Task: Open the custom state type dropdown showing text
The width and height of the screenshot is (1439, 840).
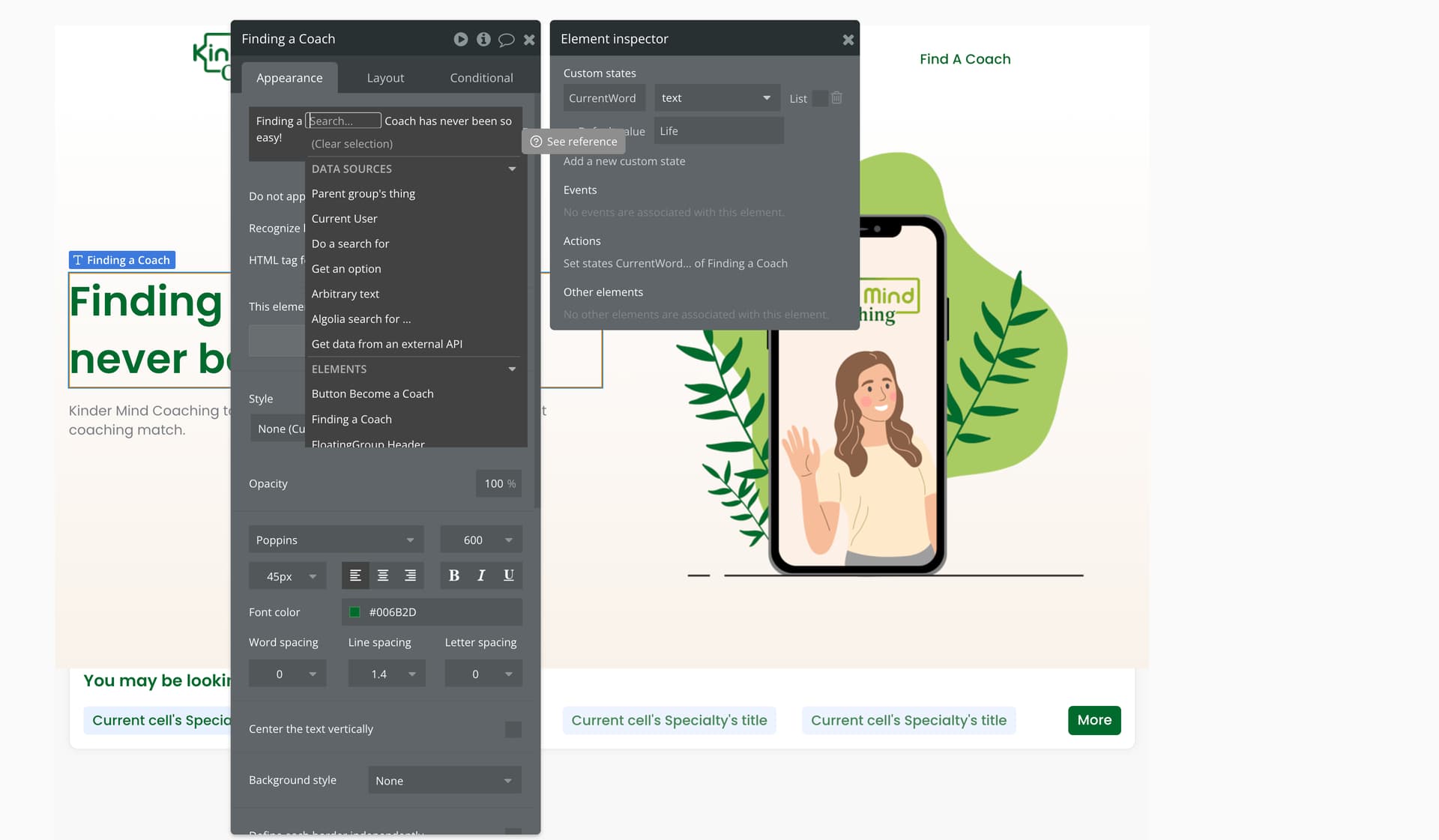Action: [716, 98]
